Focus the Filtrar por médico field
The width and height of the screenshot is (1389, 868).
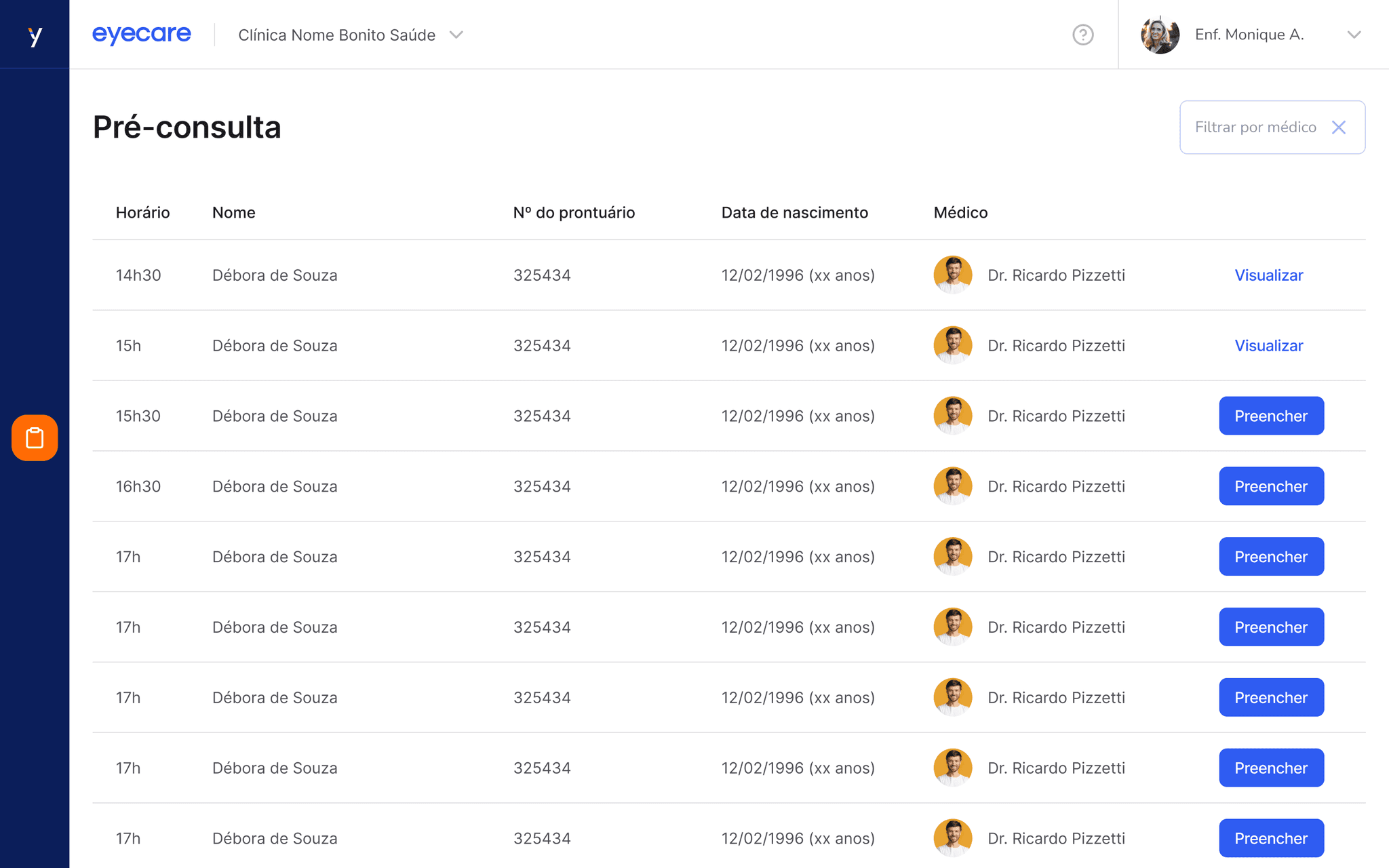tap(1255, 127)
